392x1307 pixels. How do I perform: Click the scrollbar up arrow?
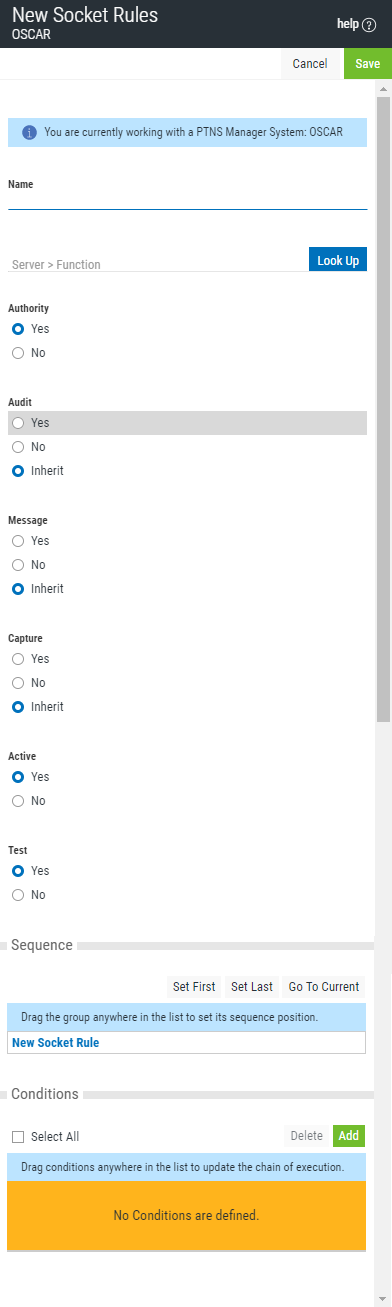coord(383,89)
